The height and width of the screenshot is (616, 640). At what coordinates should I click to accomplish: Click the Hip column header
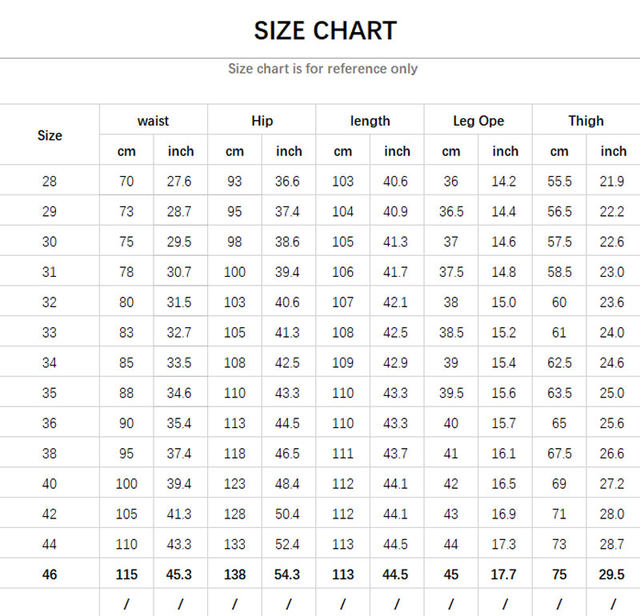click(262, 121)
